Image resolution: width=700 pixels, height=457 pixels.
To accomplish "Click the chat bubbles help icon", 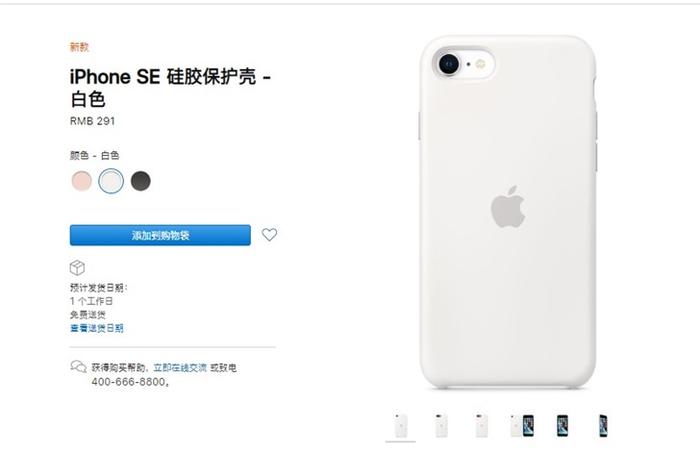I will tap(78, 367).
